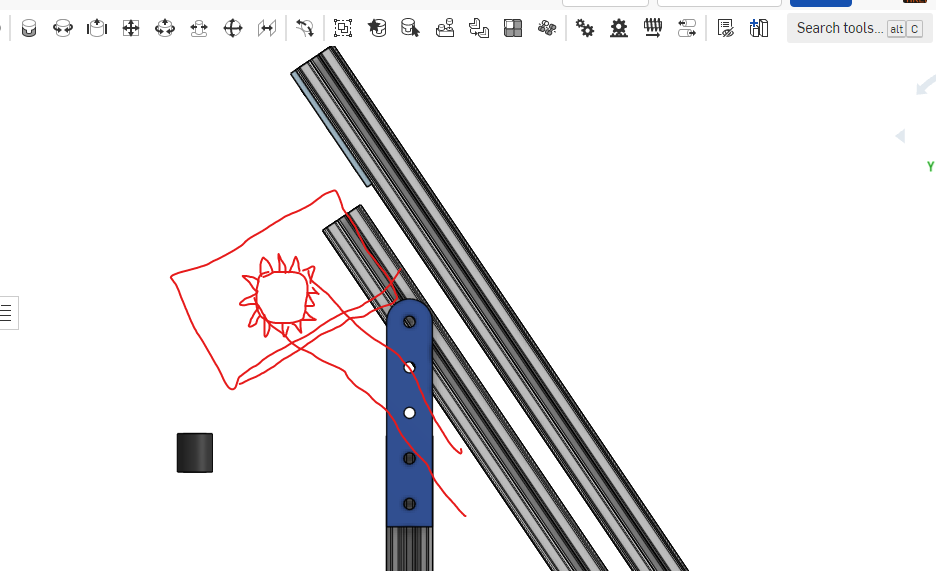Select the Cylindrical mate tool

coord(165,28)
